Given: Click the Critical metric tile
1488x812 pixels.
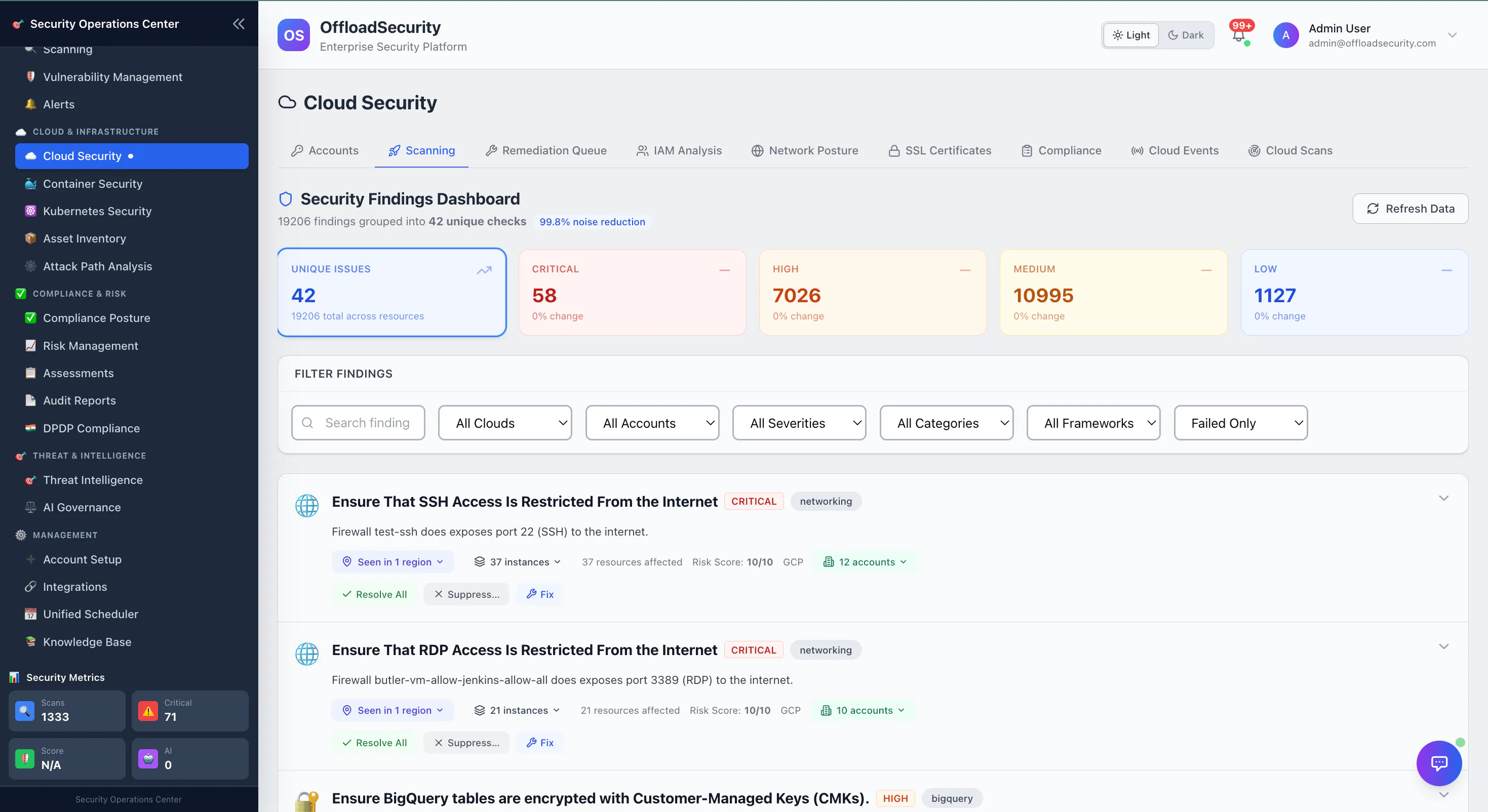Looking at the screenshot, I should [190, 710].
